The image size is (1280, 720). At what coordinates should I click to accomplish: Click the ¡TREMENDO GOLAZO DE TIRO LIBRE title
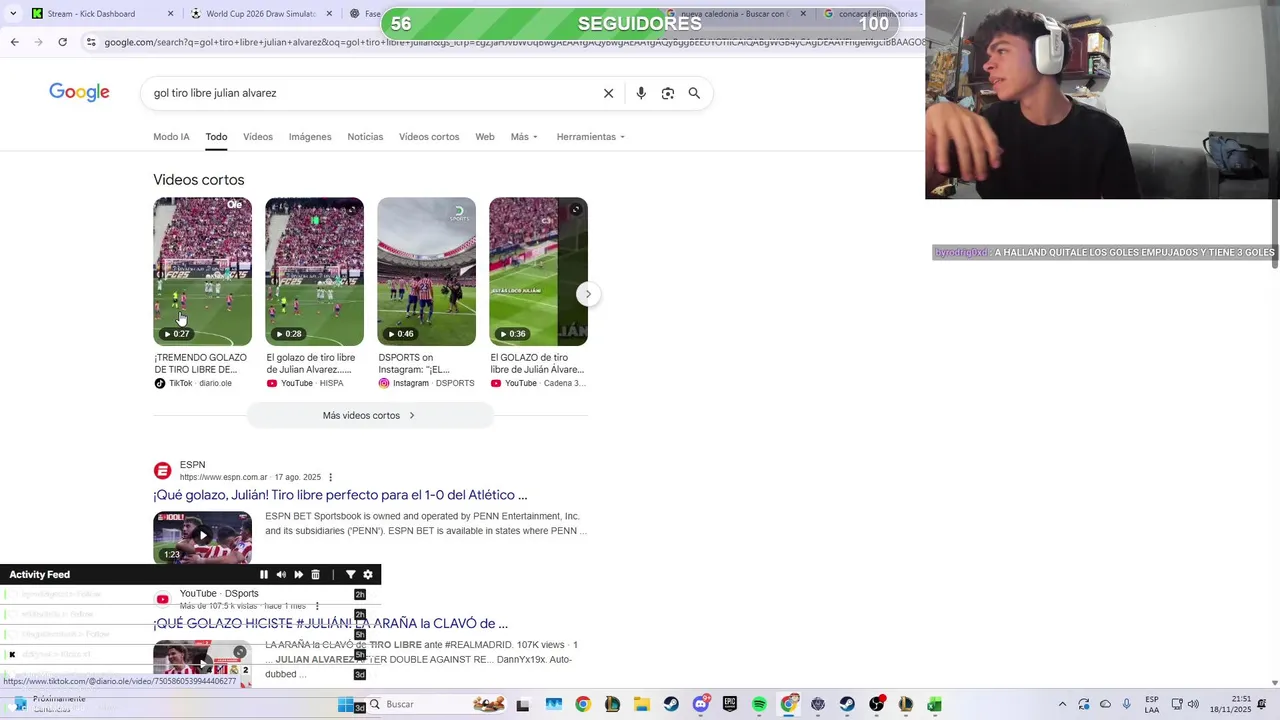coord(200,363)
